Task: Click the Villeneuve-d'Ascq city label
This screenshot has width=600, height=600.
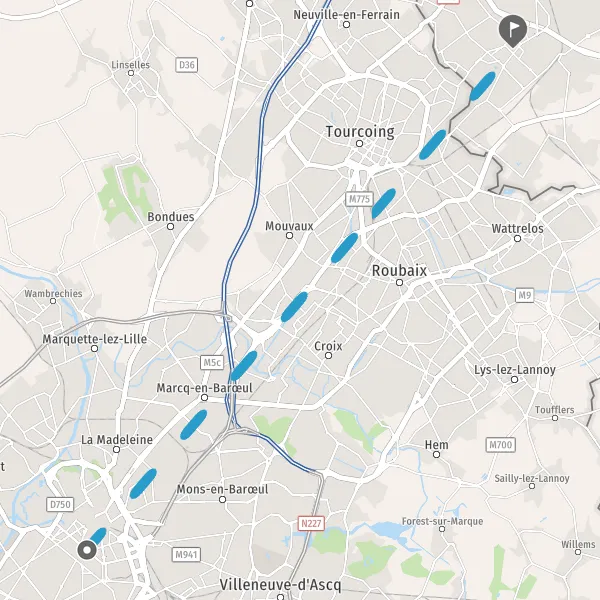Action: 280,585
